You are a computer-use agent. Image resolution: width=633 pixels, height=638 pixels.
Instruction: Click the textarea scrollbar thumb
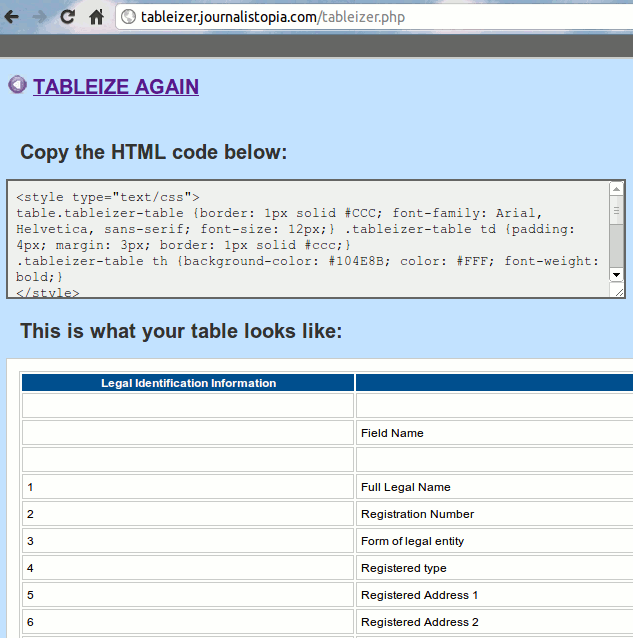click(x=616, y=210)
